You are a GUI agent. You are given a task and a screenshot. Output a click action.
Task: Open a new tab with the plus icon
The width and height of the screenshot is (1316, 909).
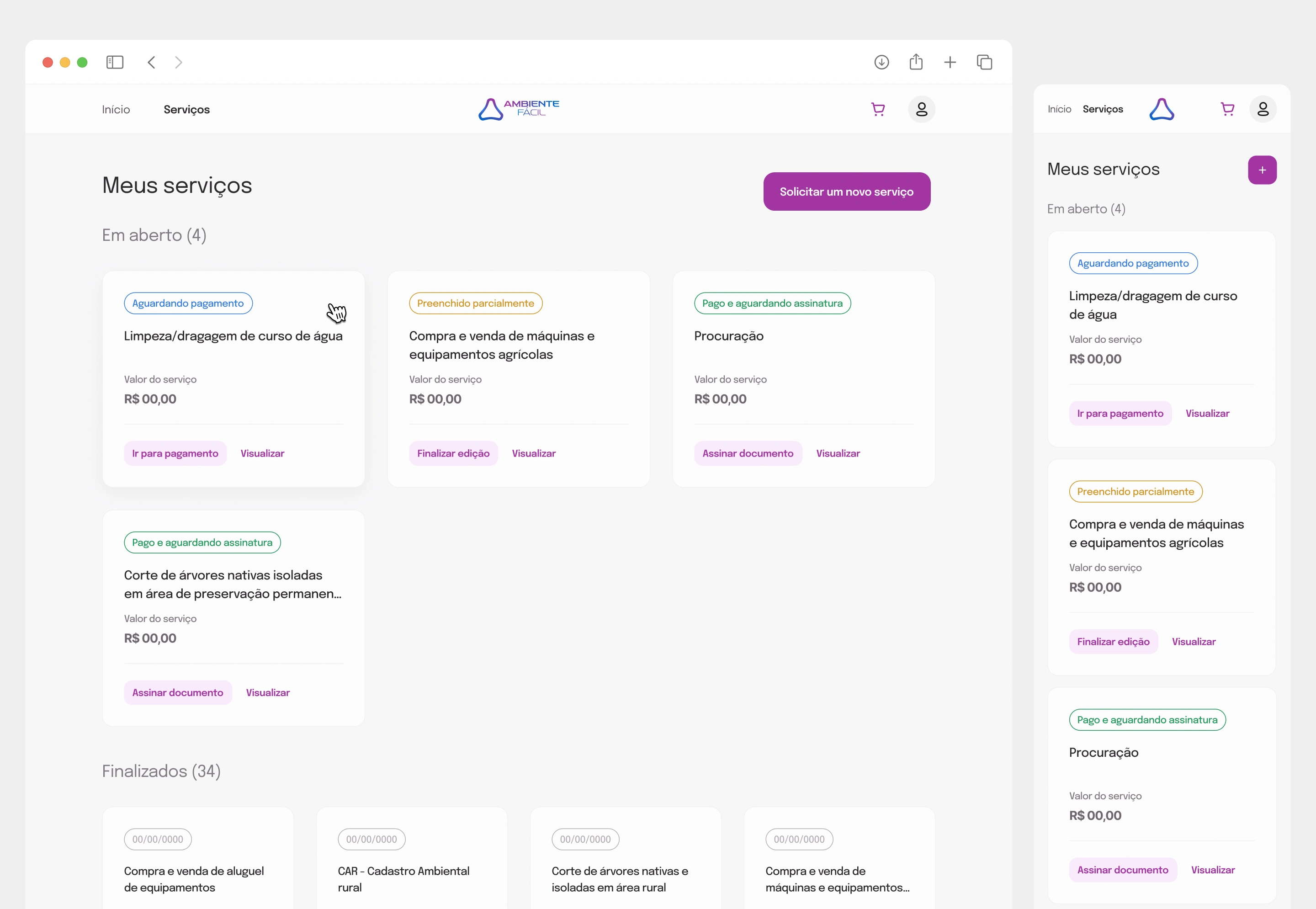coord(950,62)
